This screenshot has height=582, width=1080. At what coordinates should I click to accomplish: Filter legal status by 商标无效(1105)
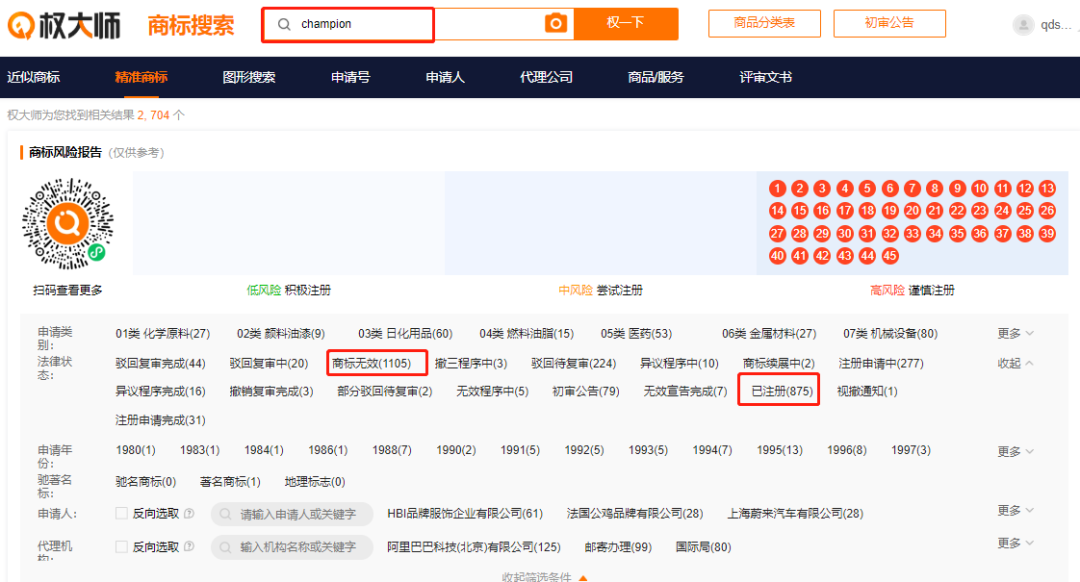click(371, 363)
